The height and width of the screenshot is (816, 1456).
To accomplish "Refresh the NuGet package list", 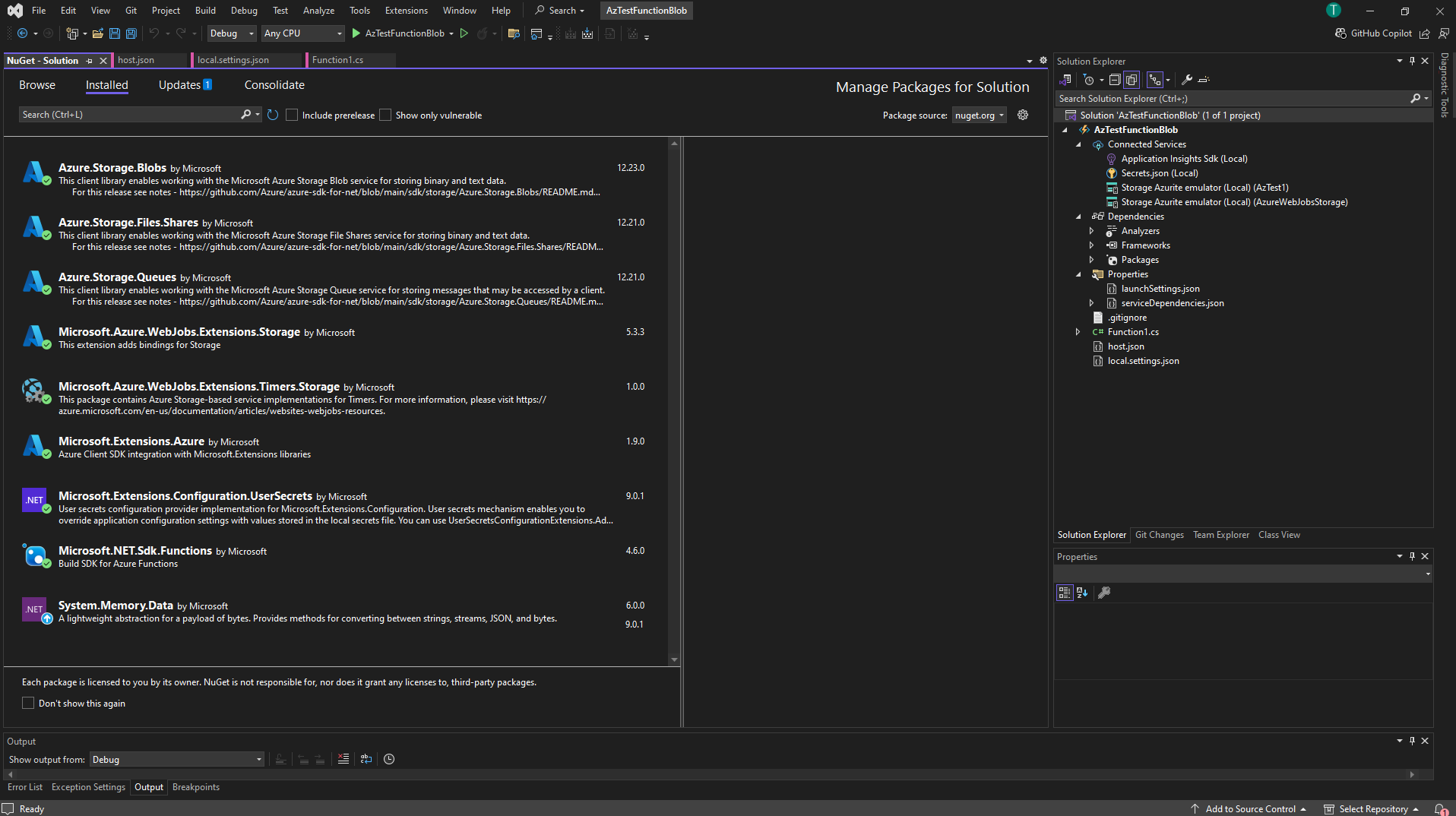I will (273, 115).
